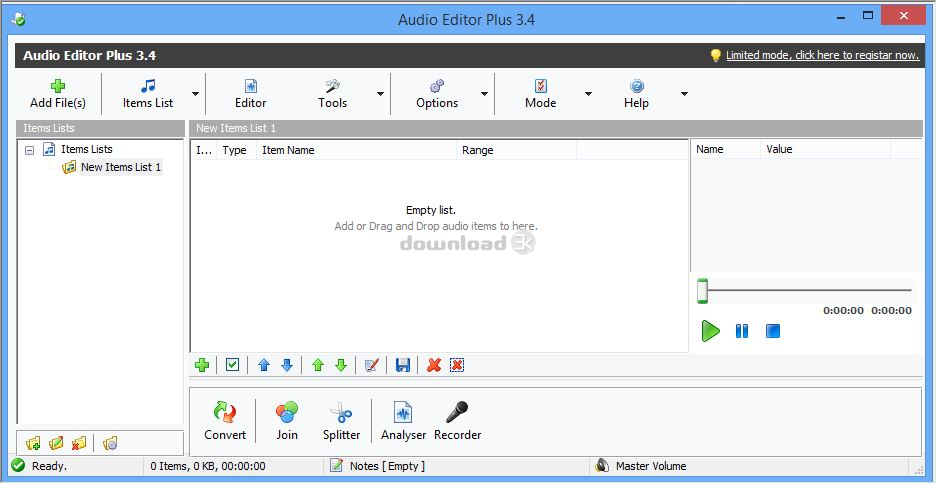Screen dimensions: 937x484
Task: Open the Editor from the toolbar
Action: (250, 94)
